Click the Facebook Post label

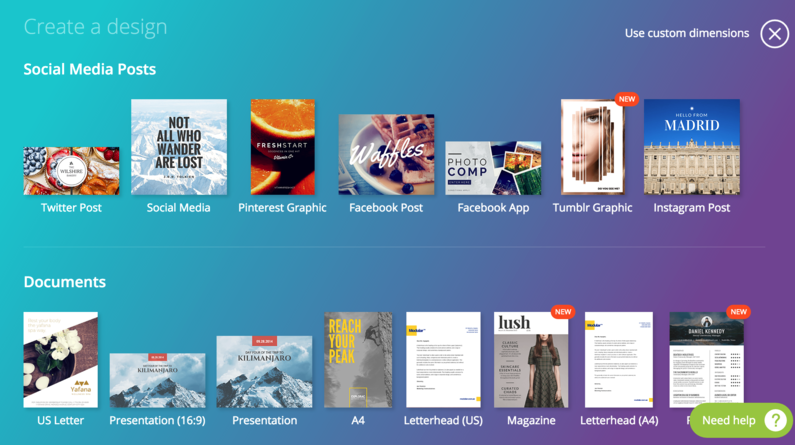pyautogui.click(x=386, y=208)
